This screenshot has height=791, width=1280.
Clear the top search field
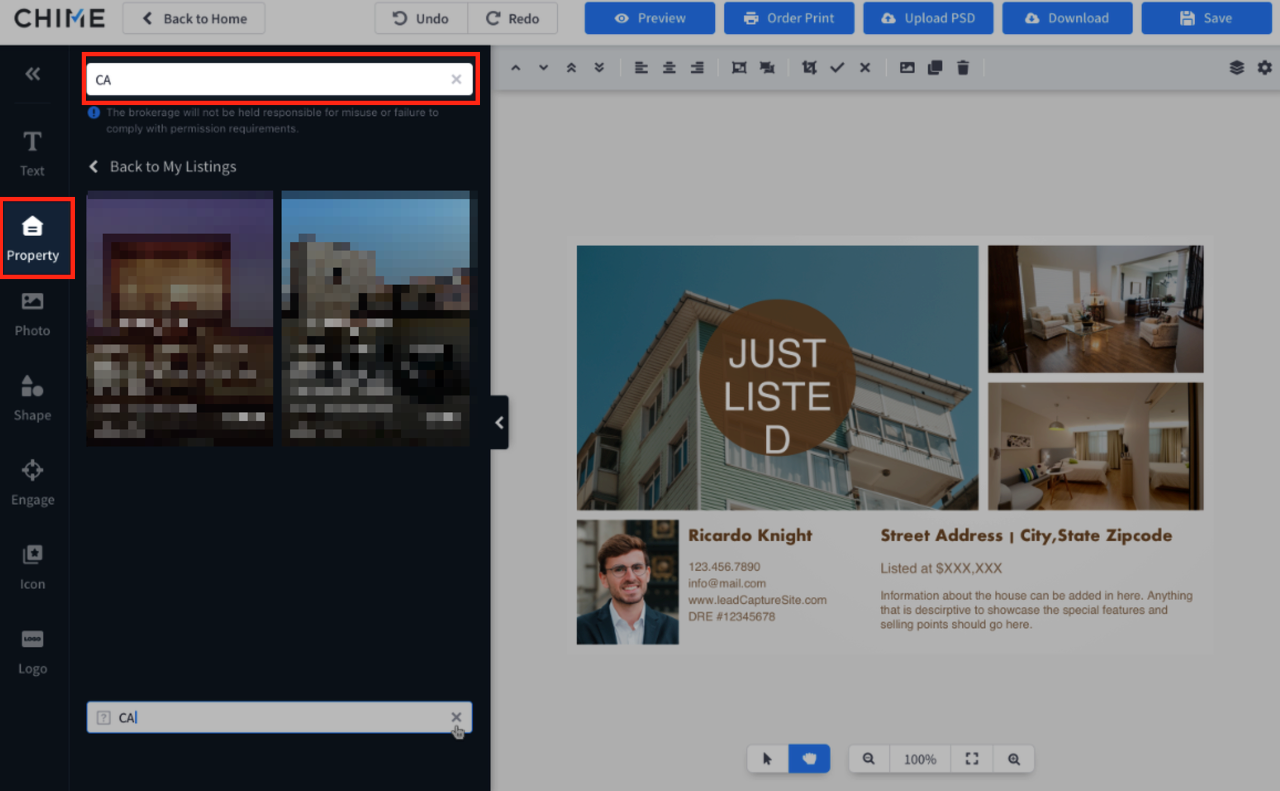tap(456, 80)
